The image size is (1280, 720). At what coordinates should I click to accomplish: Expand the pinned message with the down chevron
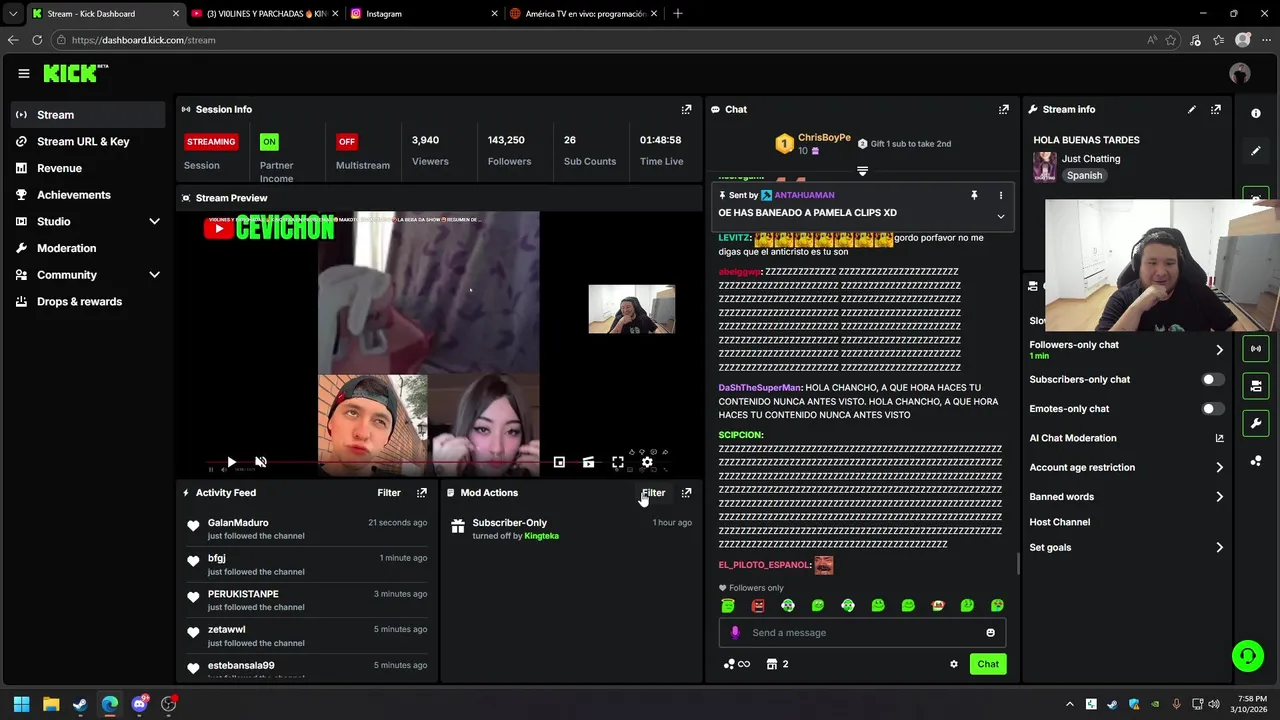1000,216
